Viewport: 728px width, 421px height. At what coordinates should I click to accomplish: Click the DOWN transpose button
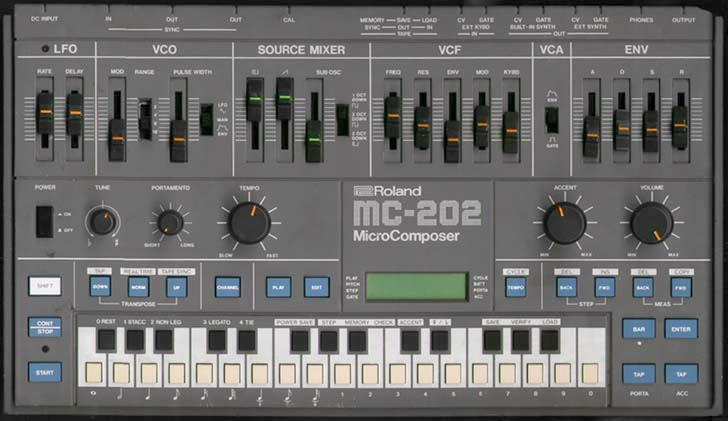[100, 287]
